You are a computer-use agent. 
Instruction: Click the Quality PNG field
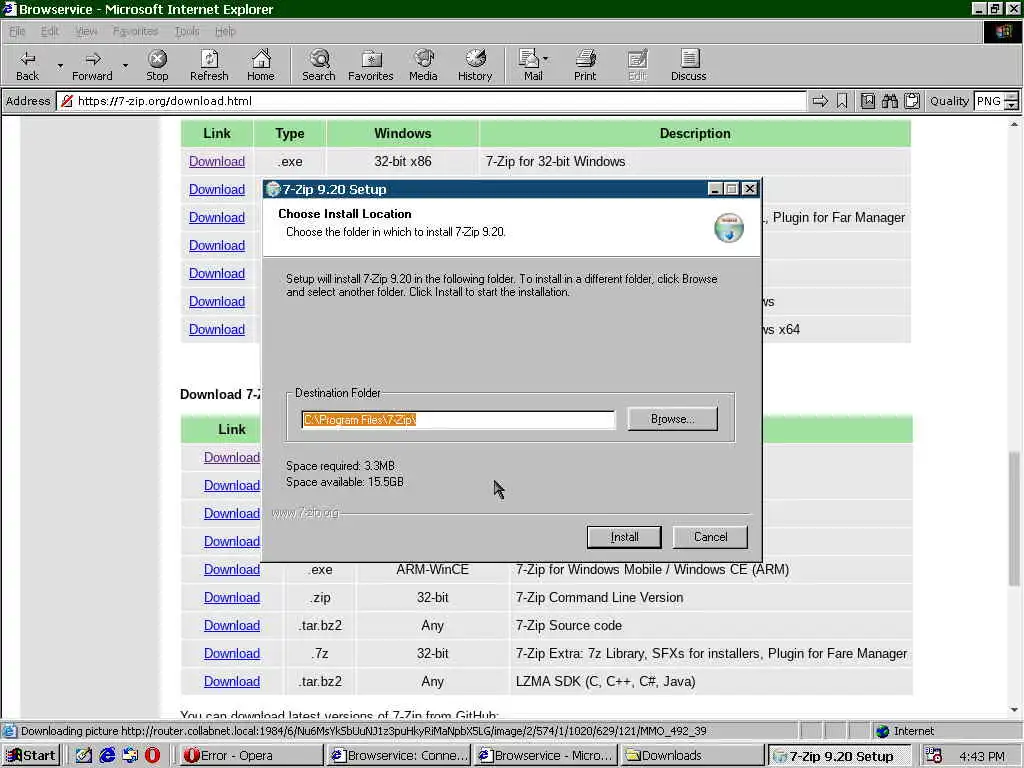click(989, 101)
